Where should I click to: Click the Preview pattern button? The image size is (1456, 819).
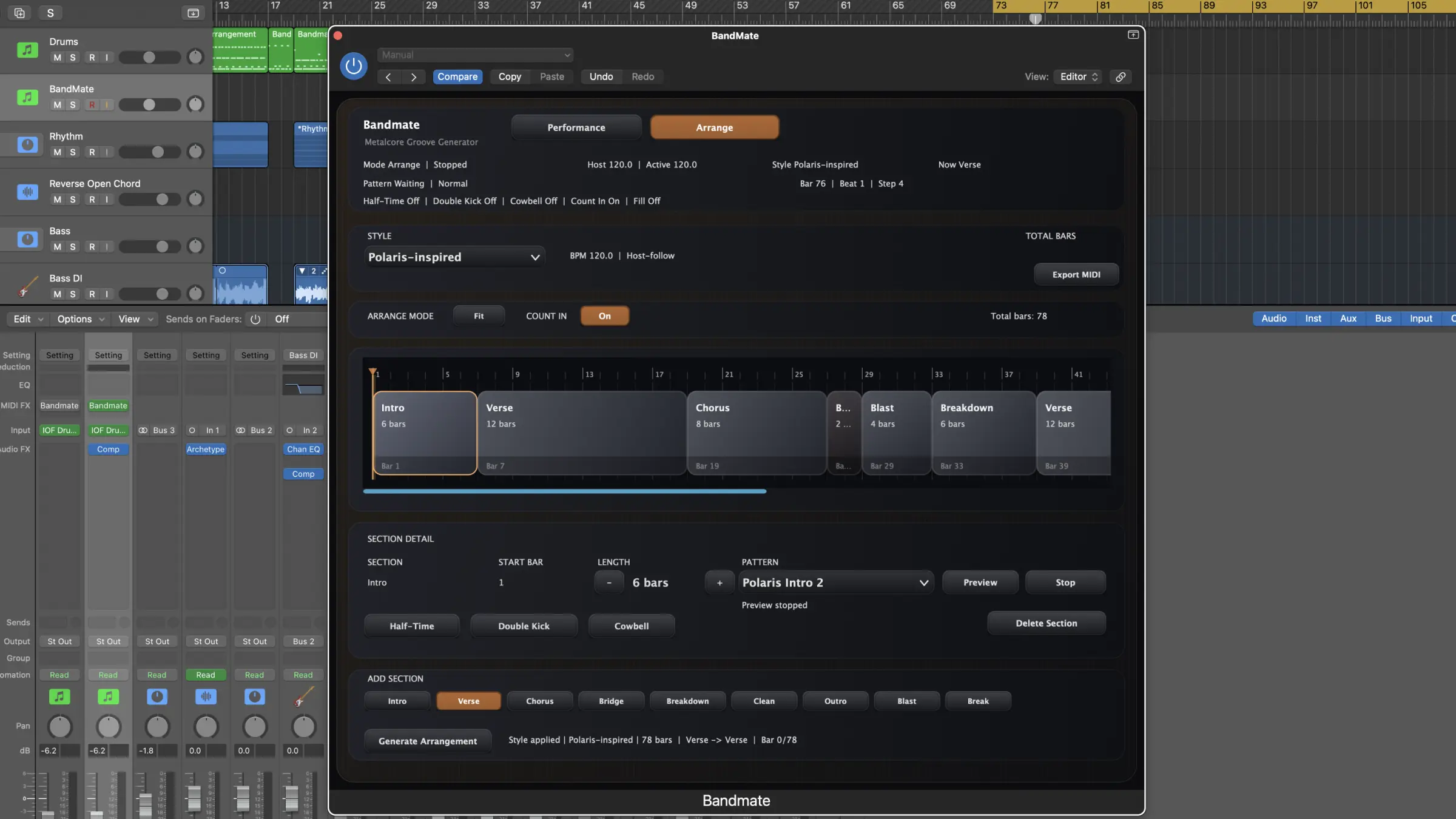pyautogui.click(x=980, y=582)
